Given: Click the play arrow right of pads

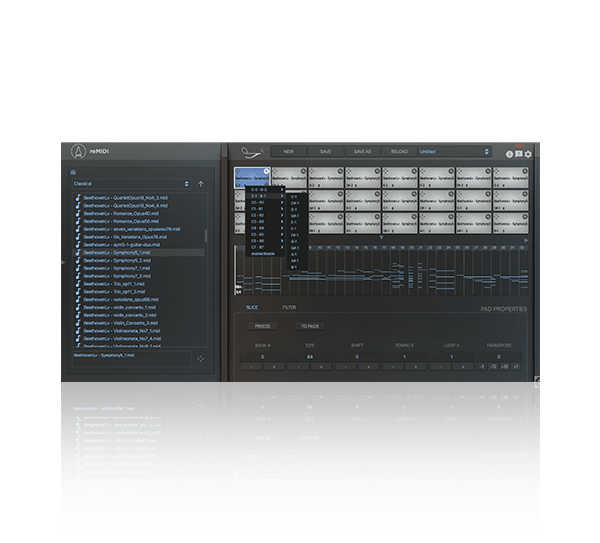Looking at the screenshot, I should click(x=524, y=240).
